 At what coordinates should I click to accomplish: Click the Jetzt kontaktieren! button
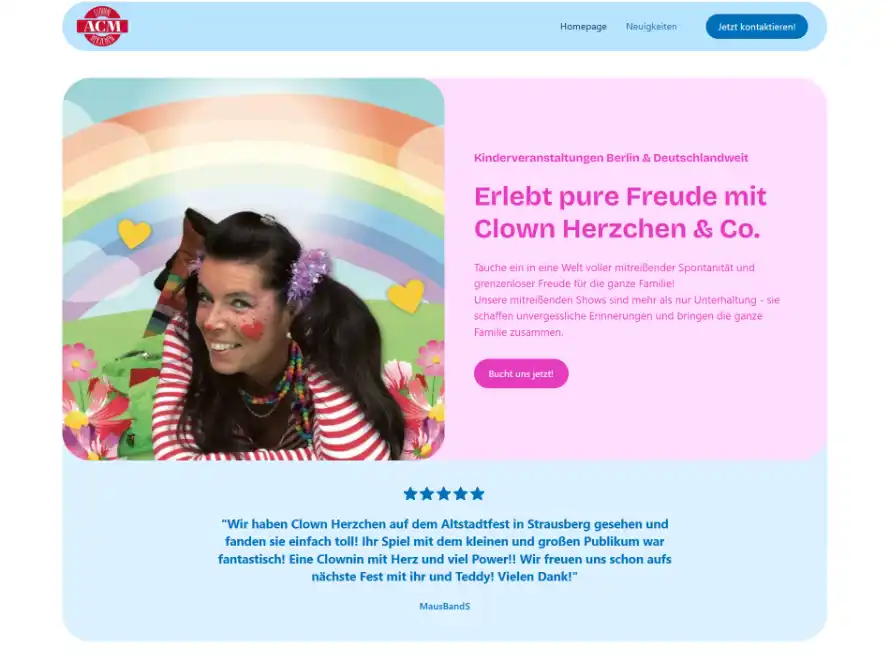pos(756,27)
